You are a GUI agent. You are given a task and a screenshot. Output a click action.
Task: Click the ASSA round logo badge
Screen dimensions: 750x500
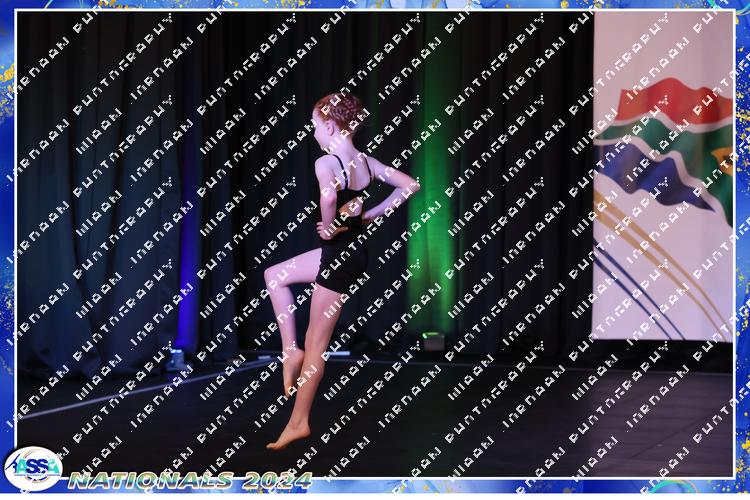pos(33,468)
